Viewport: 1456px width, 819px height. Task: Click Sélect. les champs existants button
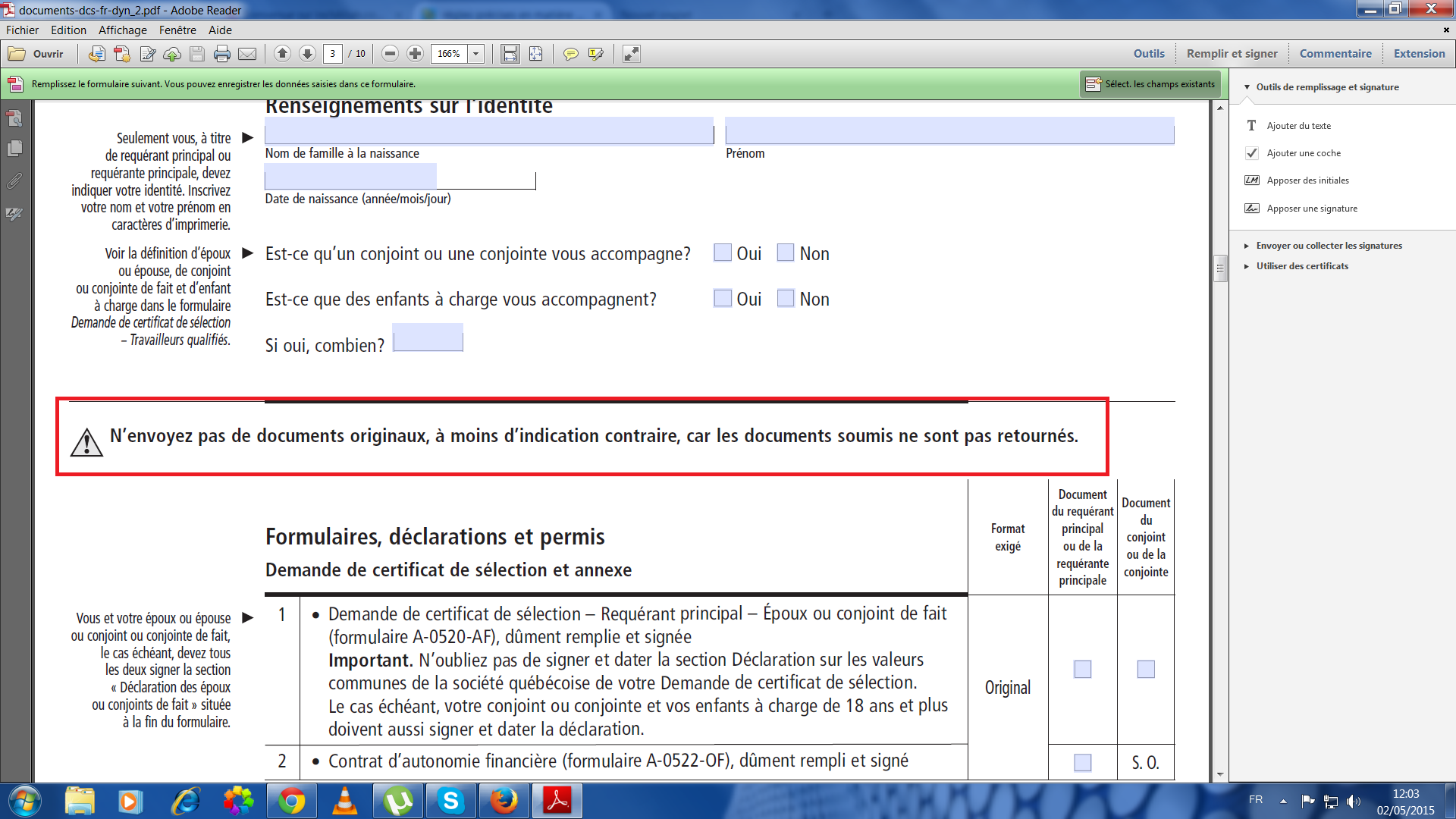[1150, 84]
